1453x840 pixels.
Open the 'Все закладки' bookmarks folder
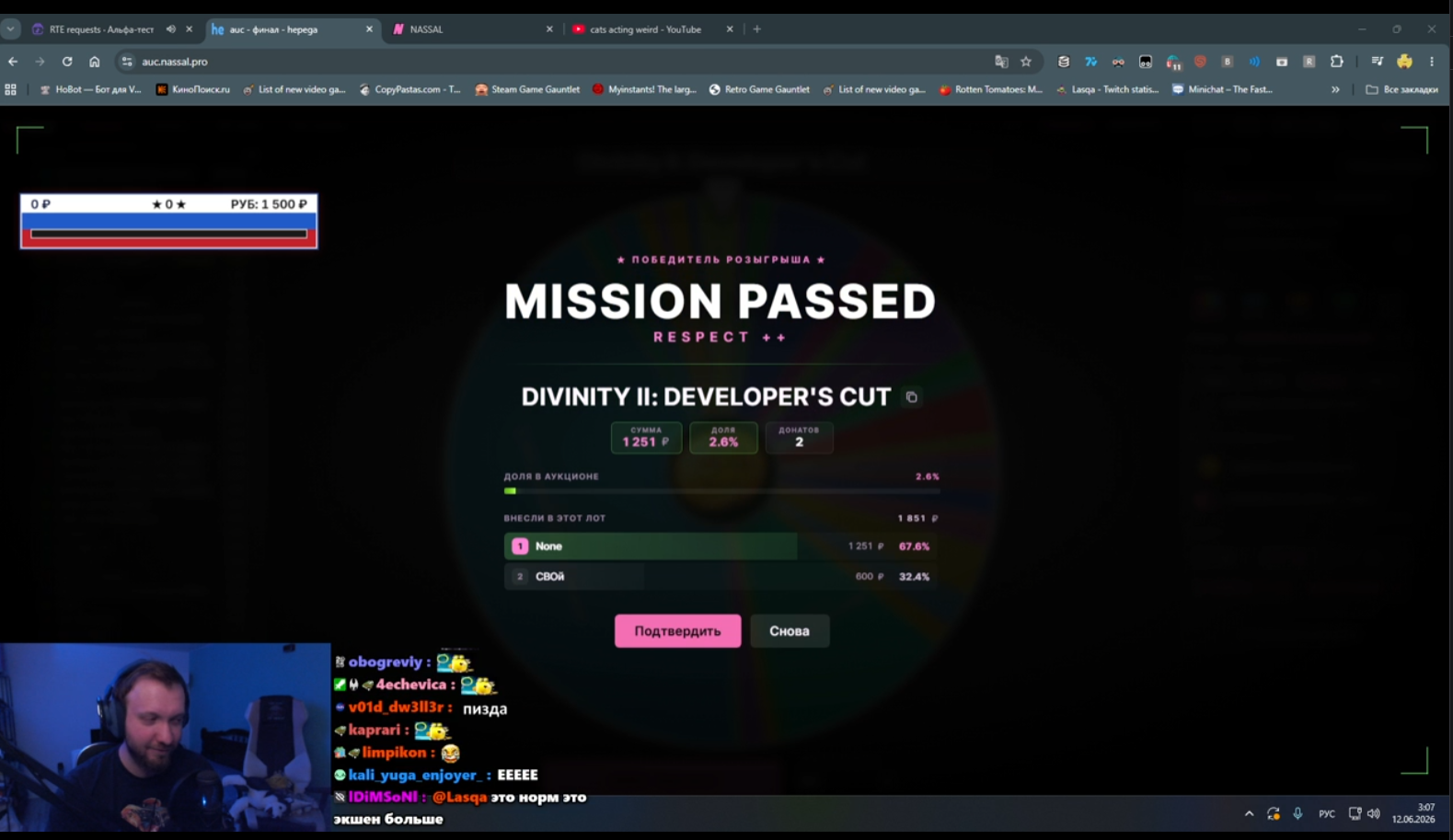tap(1401, 89)
